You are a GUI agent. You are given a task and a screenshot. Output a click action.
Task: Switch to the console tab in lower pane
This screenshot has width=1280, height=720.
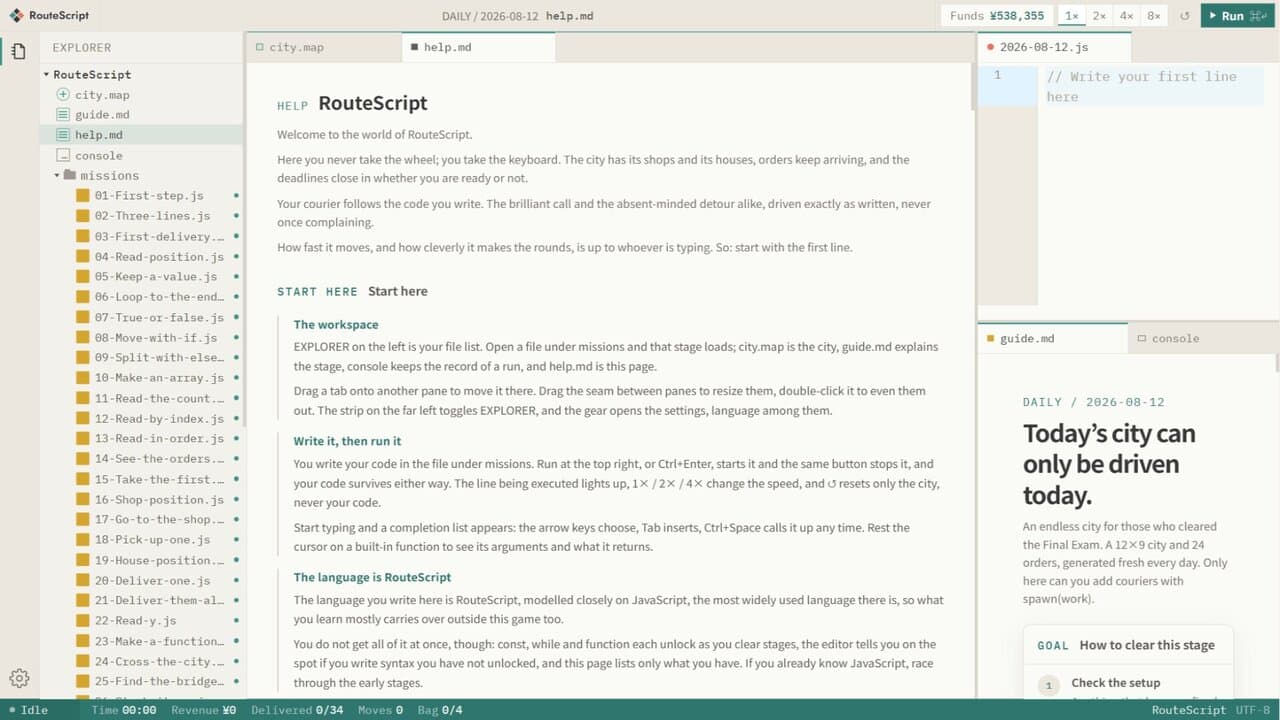pyautogui.click(x=1203, y=338)
